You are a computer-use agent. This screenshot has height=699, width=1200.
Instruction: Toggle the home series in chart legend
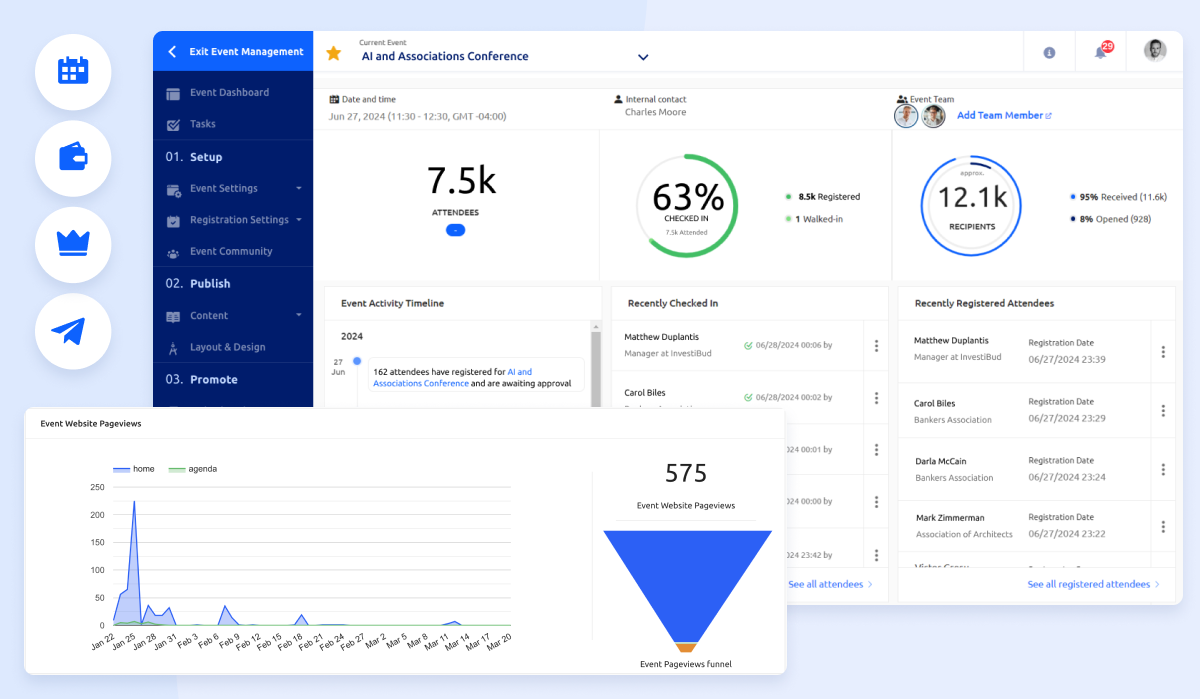coord(134,468)
